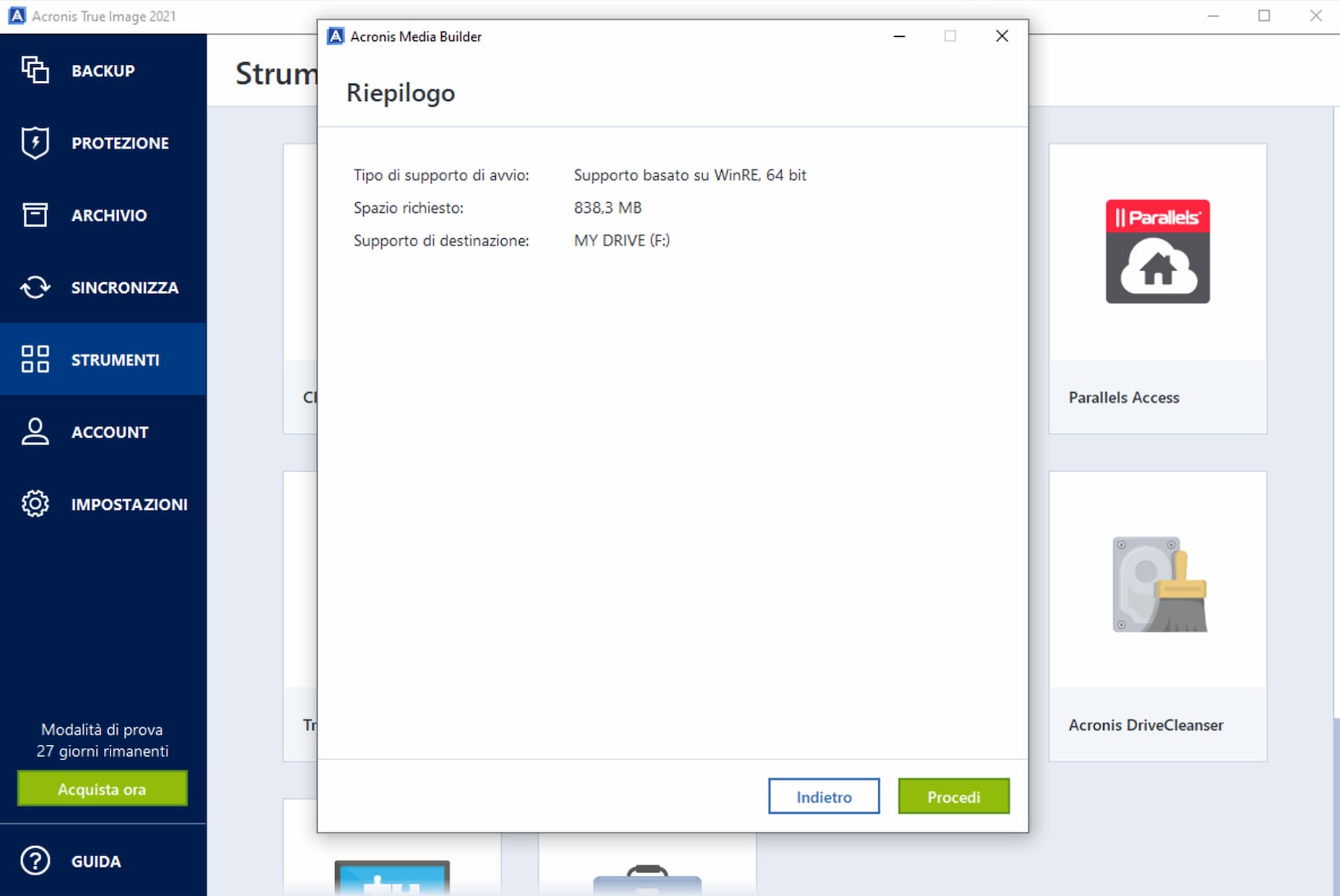Open the Parallels Access tool icon

click(x=1157, y=251)
